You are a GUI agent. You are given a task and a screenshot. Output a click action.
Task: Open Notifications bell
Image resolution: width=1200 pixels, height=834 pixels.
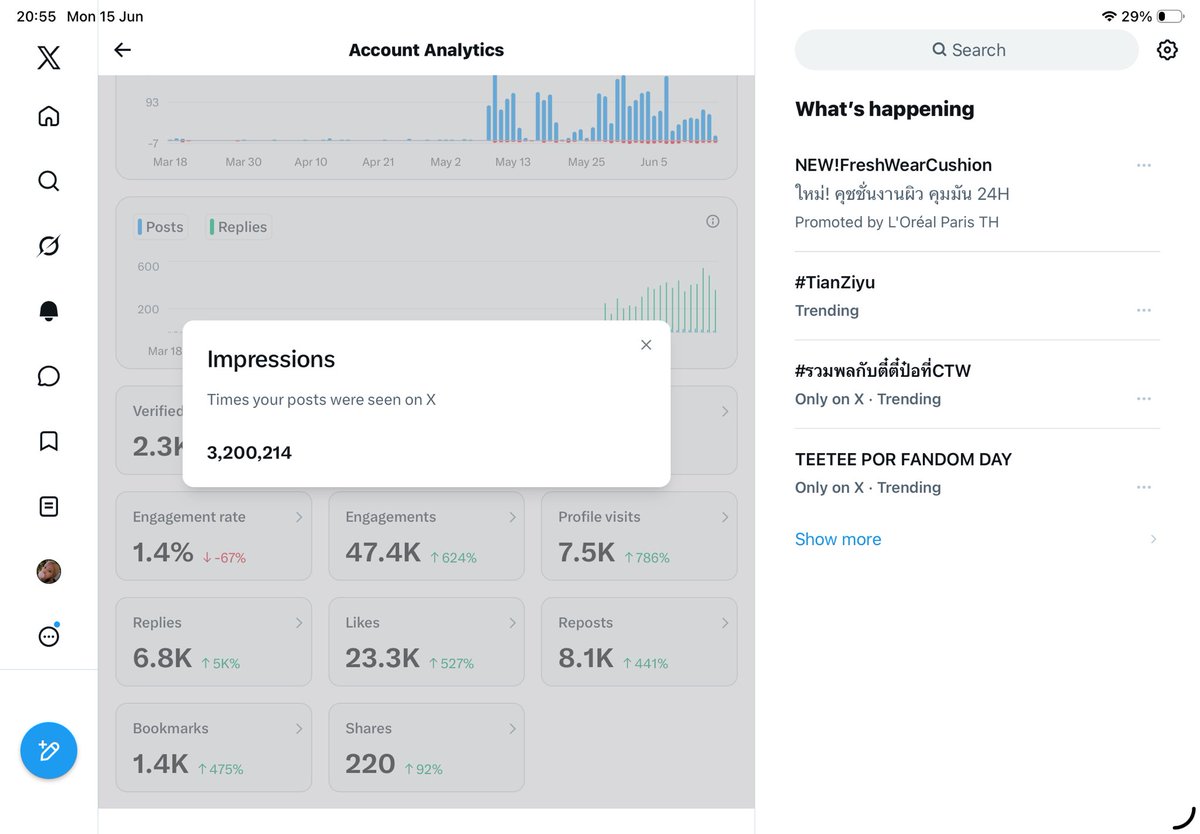pyautogui.click(x=48, y=311)
